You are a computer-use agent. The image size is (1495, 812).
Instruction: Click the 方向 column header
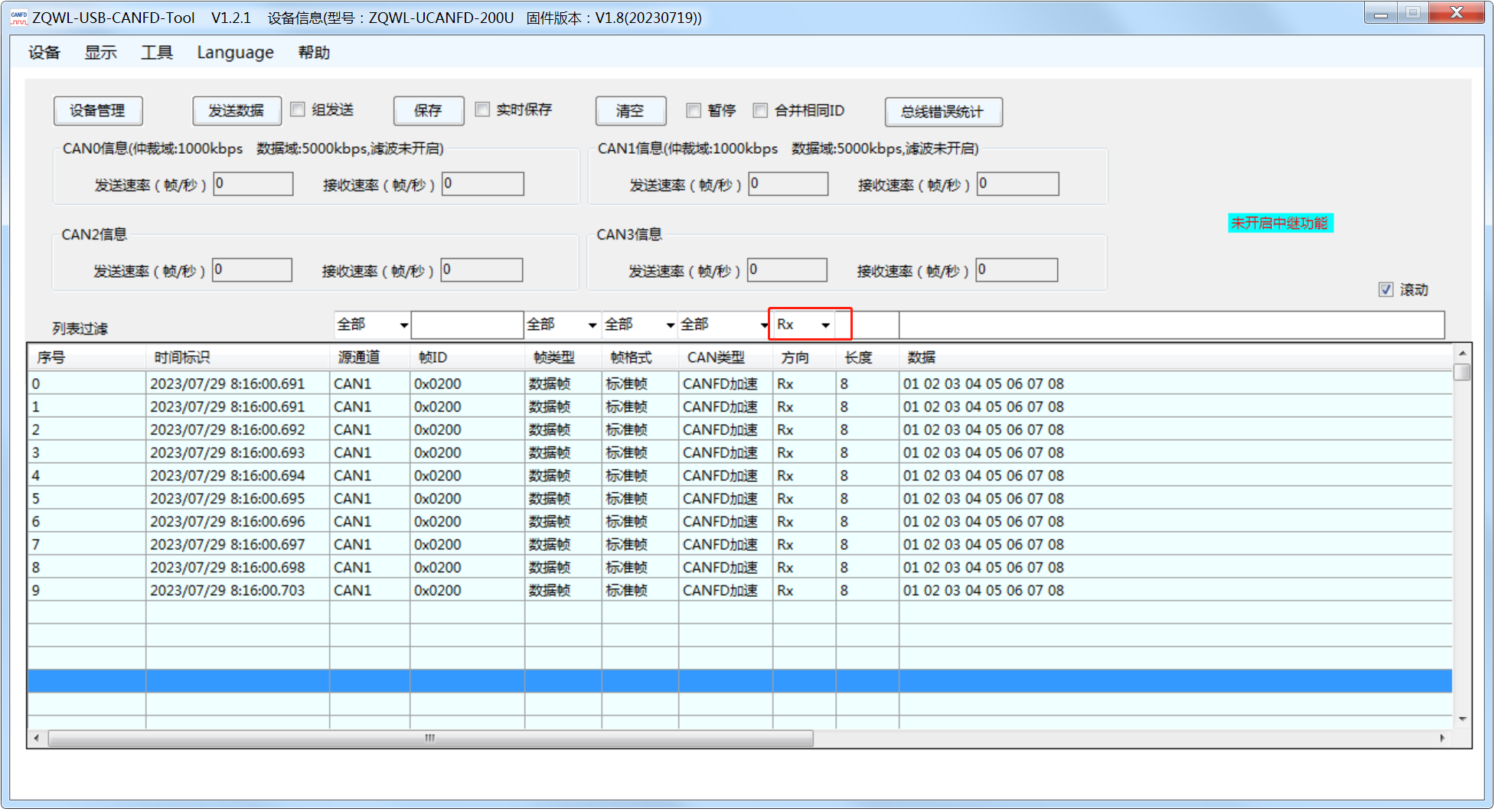pyautogui.click(x=805, y=357)
